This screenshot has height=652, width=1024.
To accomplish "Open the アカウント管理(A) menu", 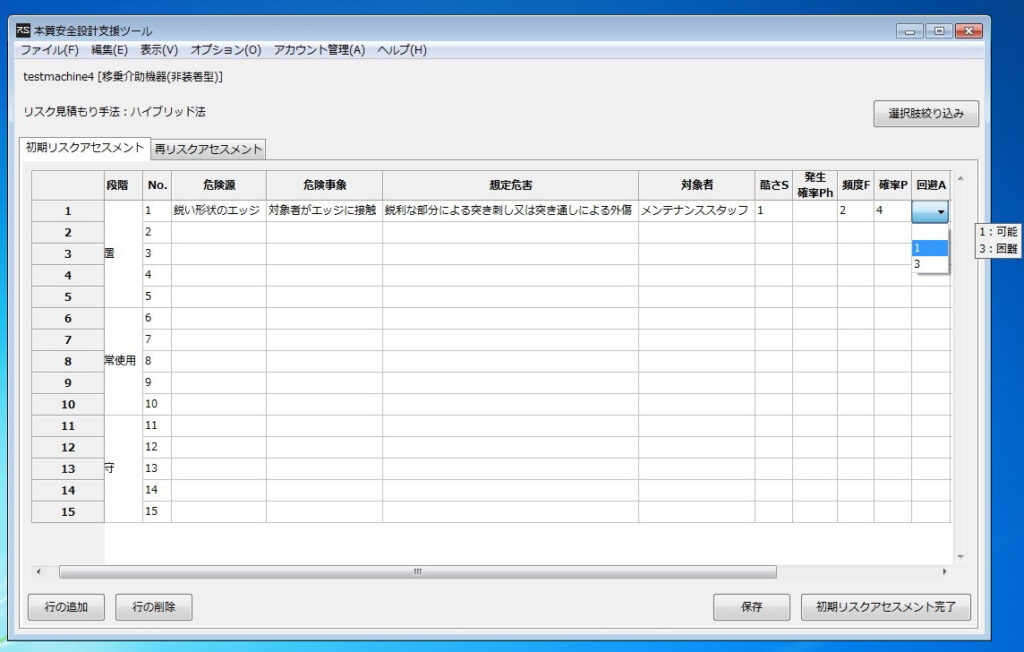I will [319, 50].
